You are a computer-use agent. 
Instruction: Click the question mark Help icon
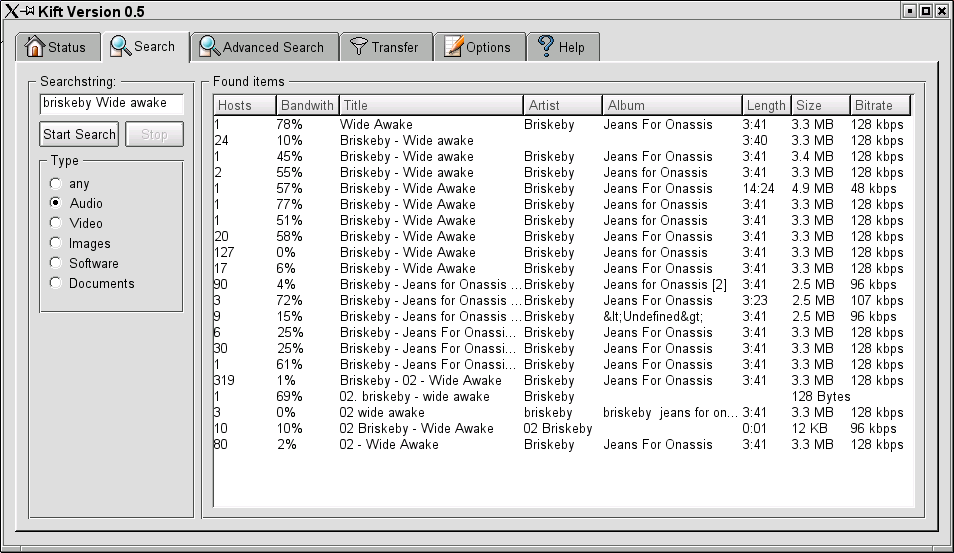(x=546, y=47)
